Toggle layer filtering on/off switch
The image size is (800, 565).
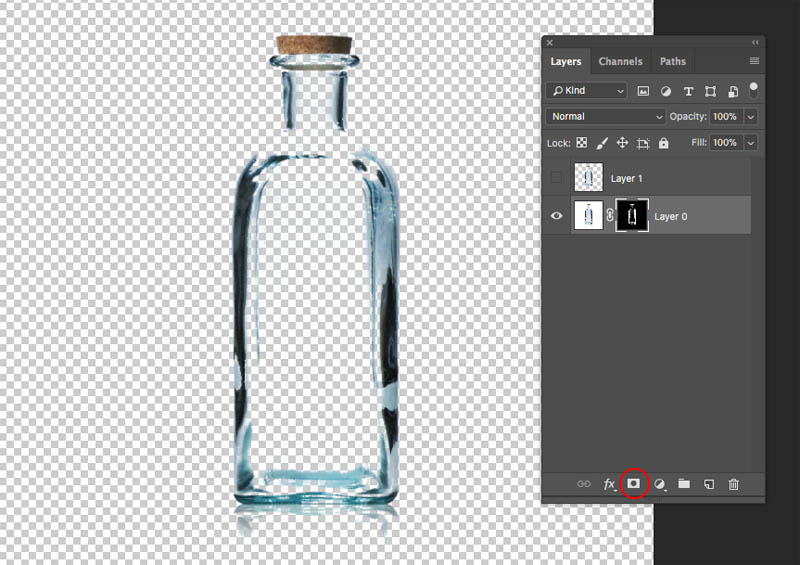pos(753,90)
